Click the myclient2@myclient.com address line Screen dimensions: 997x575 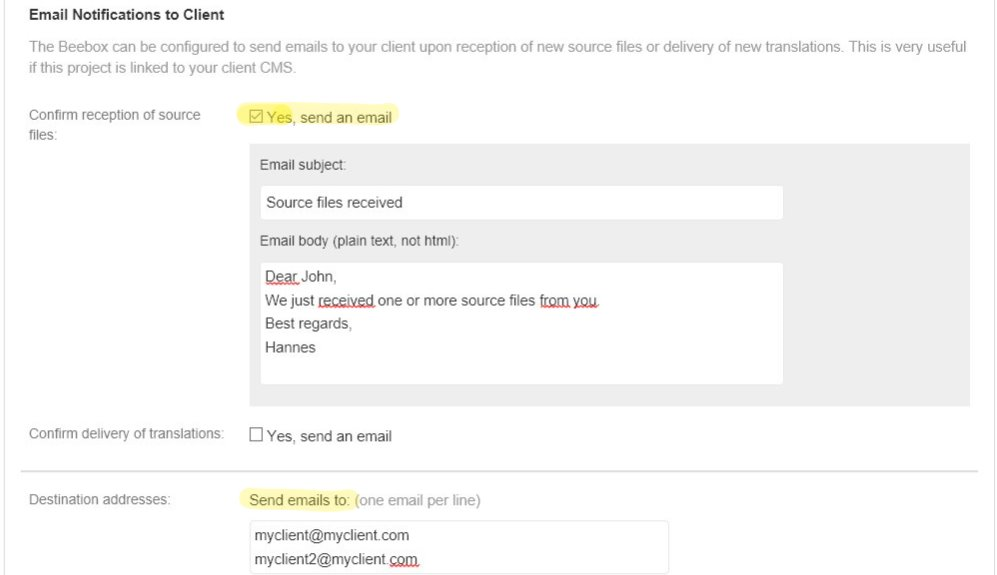[335, 558]
